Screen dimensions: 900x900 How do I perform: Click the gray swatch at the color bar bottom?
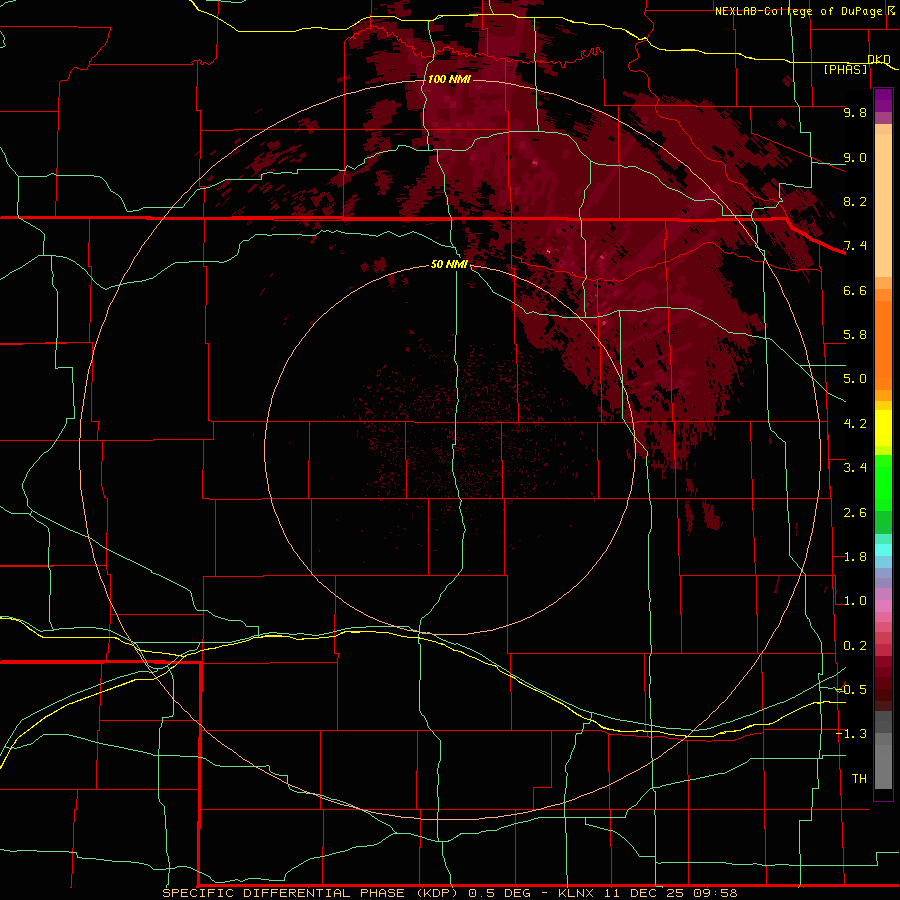(883, 767)
